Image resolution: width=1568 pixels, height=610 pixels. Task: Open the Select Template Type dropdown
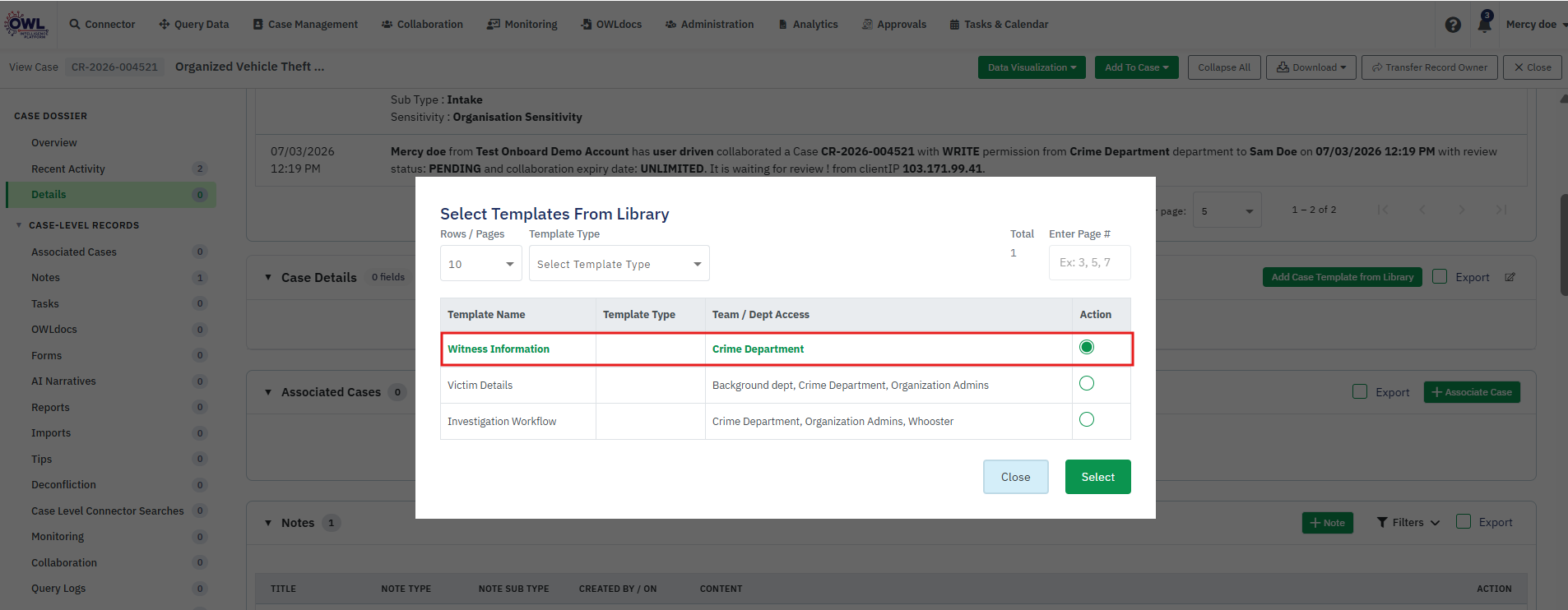[619, 264]
